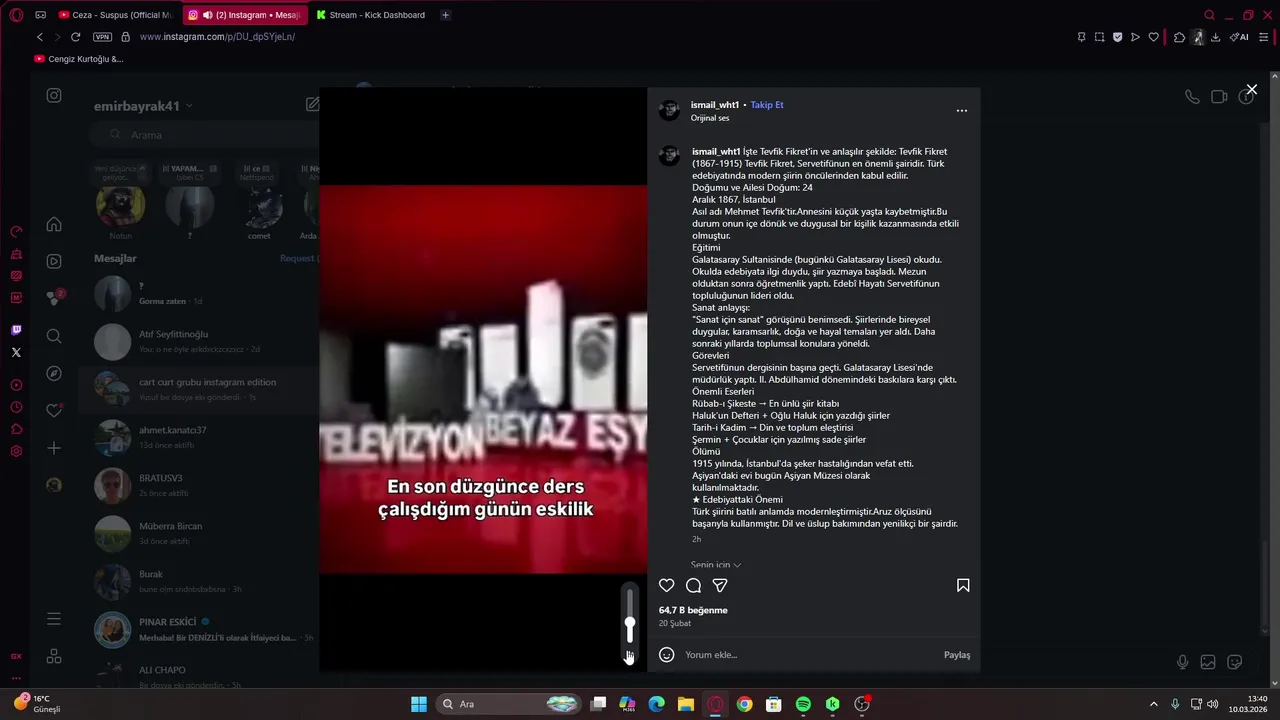This screenshot has height=720, width=1280.
Task: Open Atıf Seyfittinoğlu conversation
Action: 198,341
